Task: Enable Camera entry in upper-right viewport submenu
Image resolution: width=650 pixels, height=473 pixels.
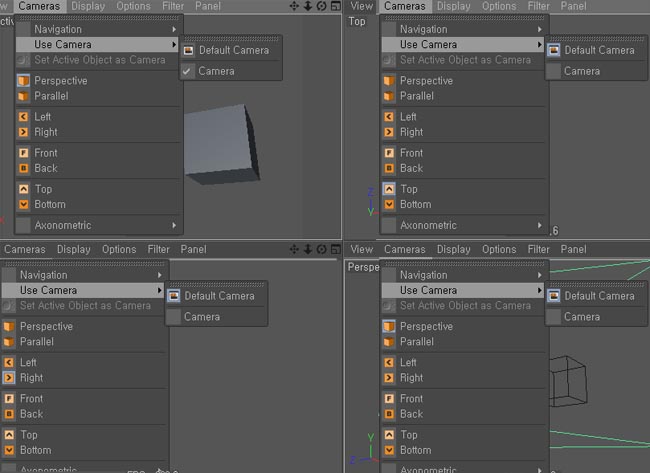Action: click(597, 71)
